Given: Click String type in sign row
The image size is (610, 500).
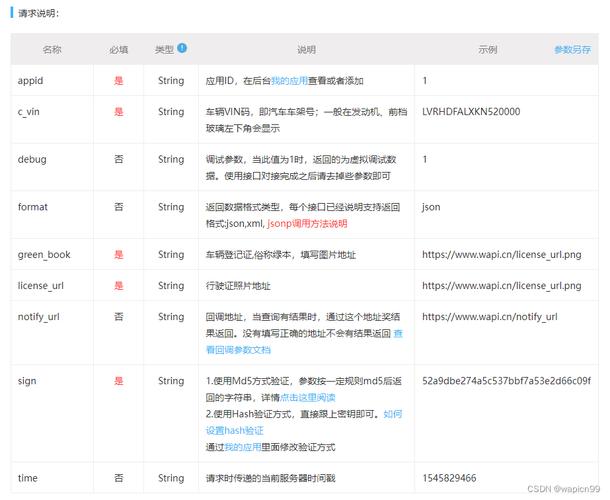Looking at the screenshot, I should 171,381.
